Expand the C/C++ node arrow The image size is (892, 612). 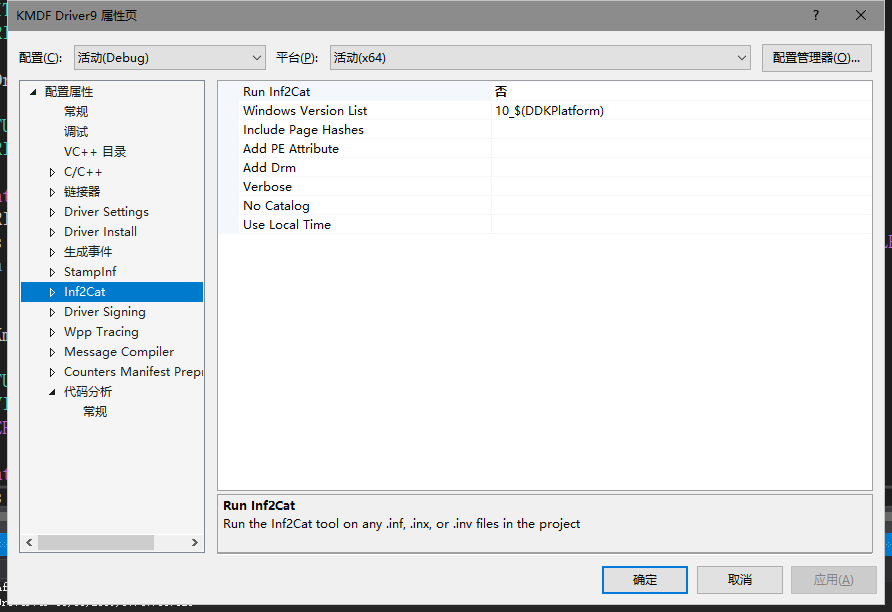pyautogui.click(x=52, y=172)
